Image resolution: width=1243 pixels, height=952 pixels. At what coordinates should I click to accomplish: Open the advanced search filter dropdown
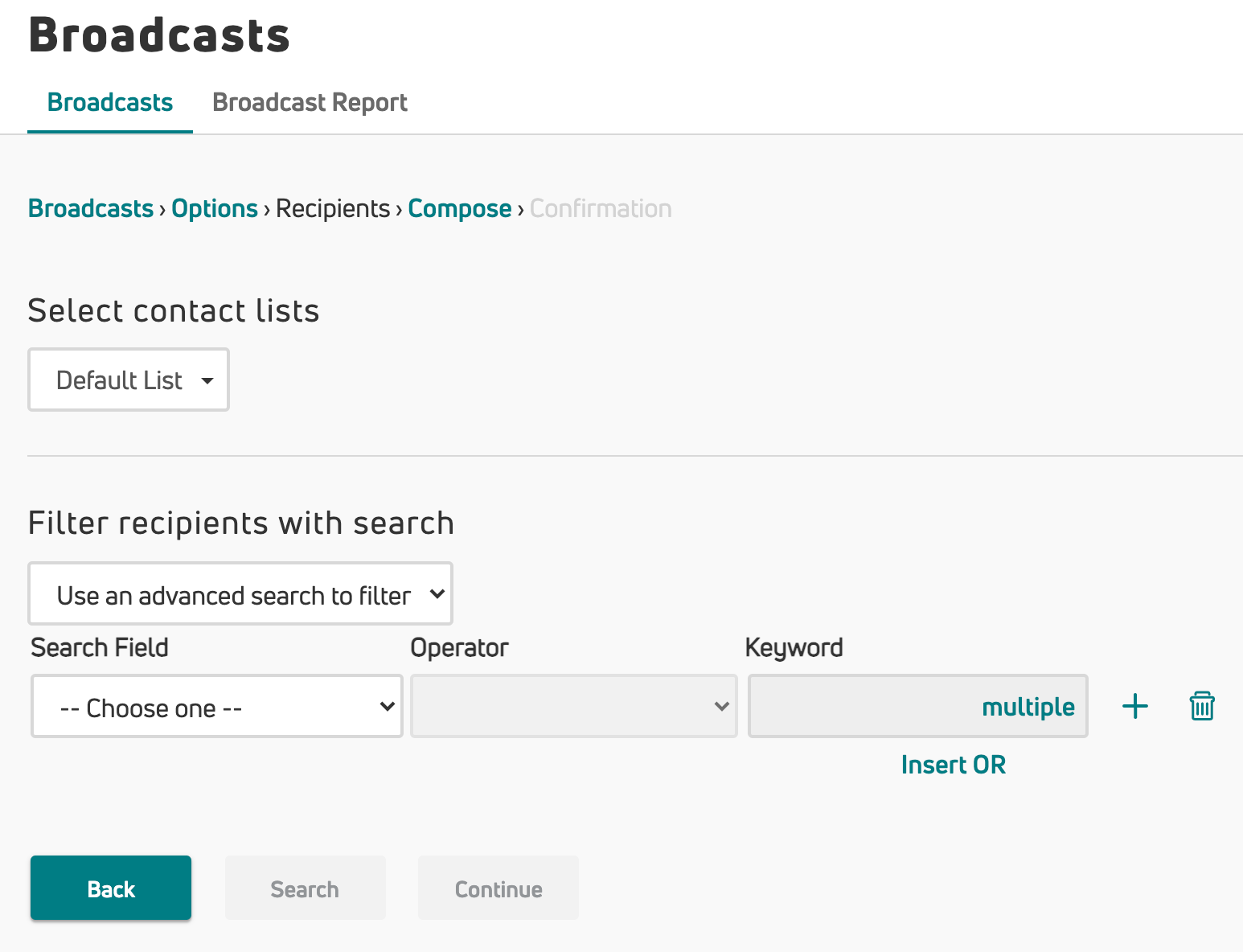click(240, 593)
